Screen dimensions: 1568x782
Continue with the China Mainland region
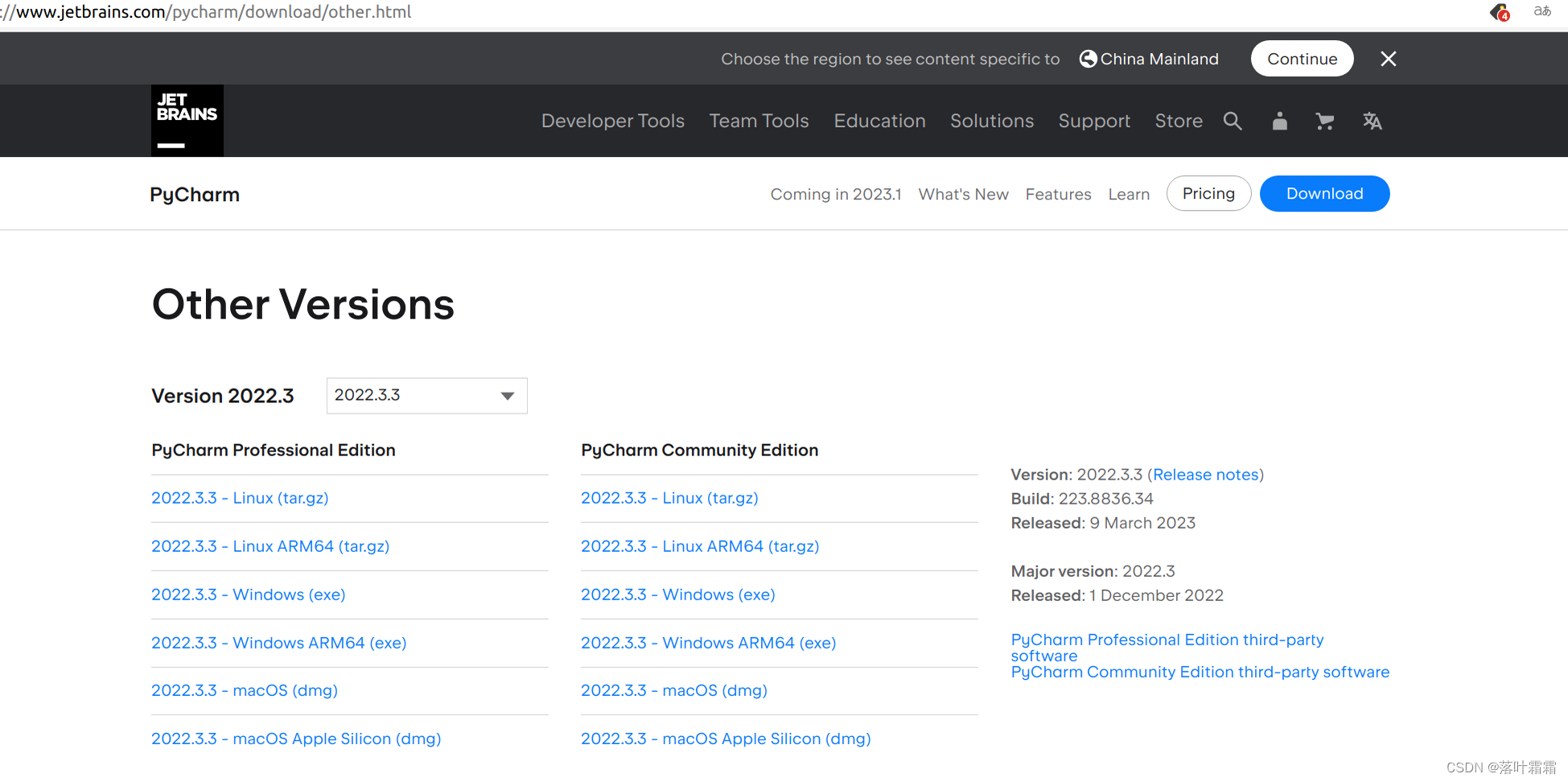click(x=1302, y=59)
